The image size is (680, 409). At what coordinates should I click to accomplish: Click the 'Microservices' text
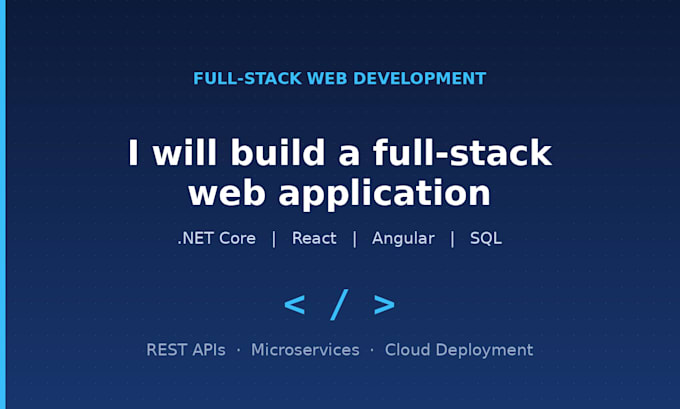305,350
